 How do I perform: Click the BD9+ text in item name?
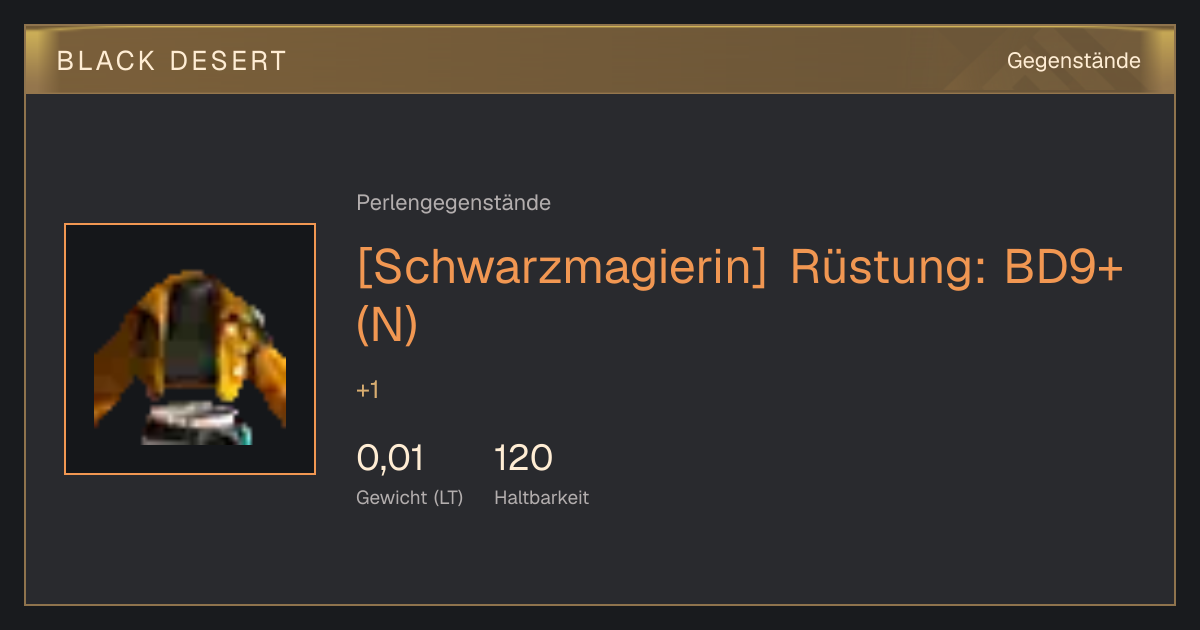1067,267
